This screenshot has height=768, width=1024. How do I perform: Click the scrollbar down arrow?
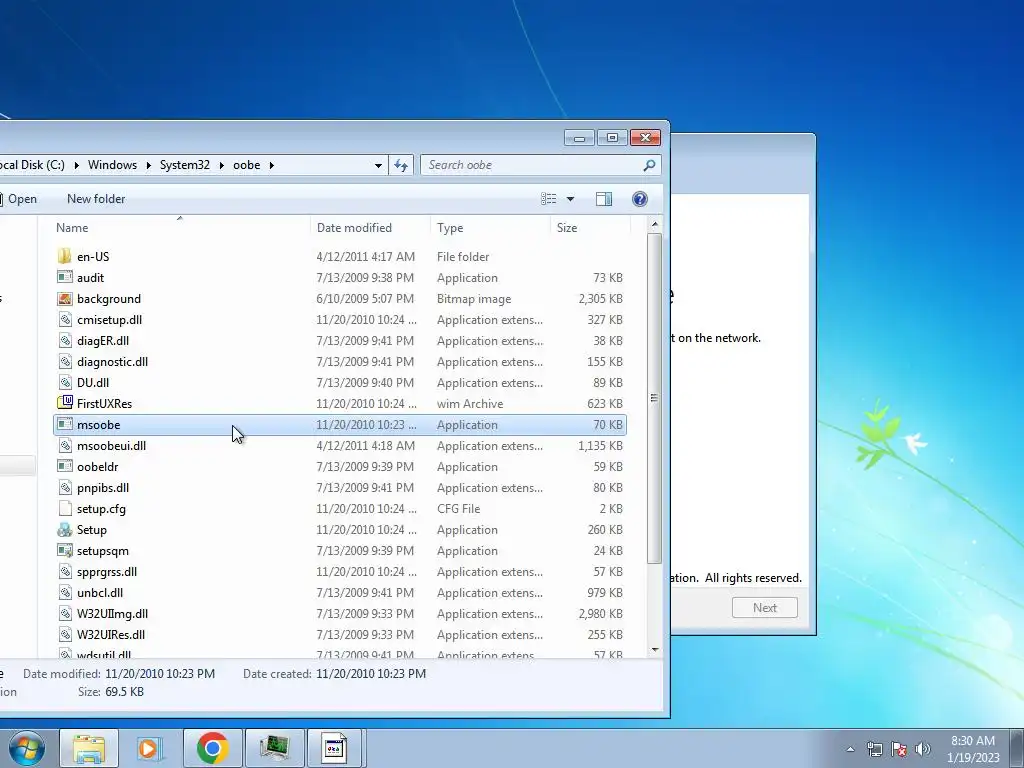(654, 650)
